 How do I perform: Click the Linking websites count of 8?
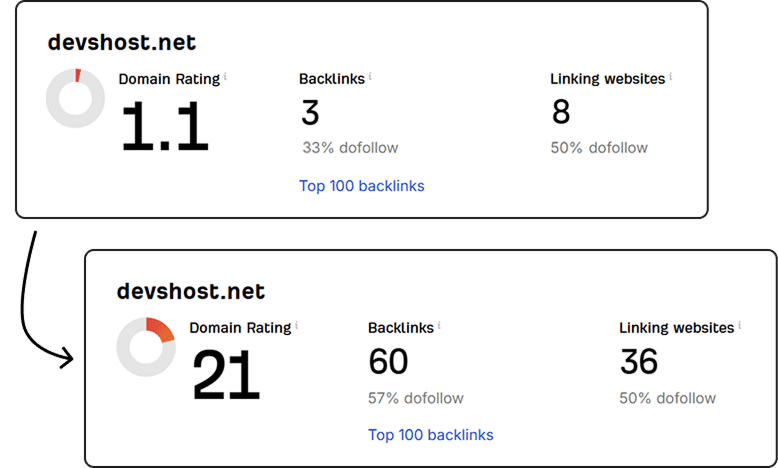click(x=561, y=113)
